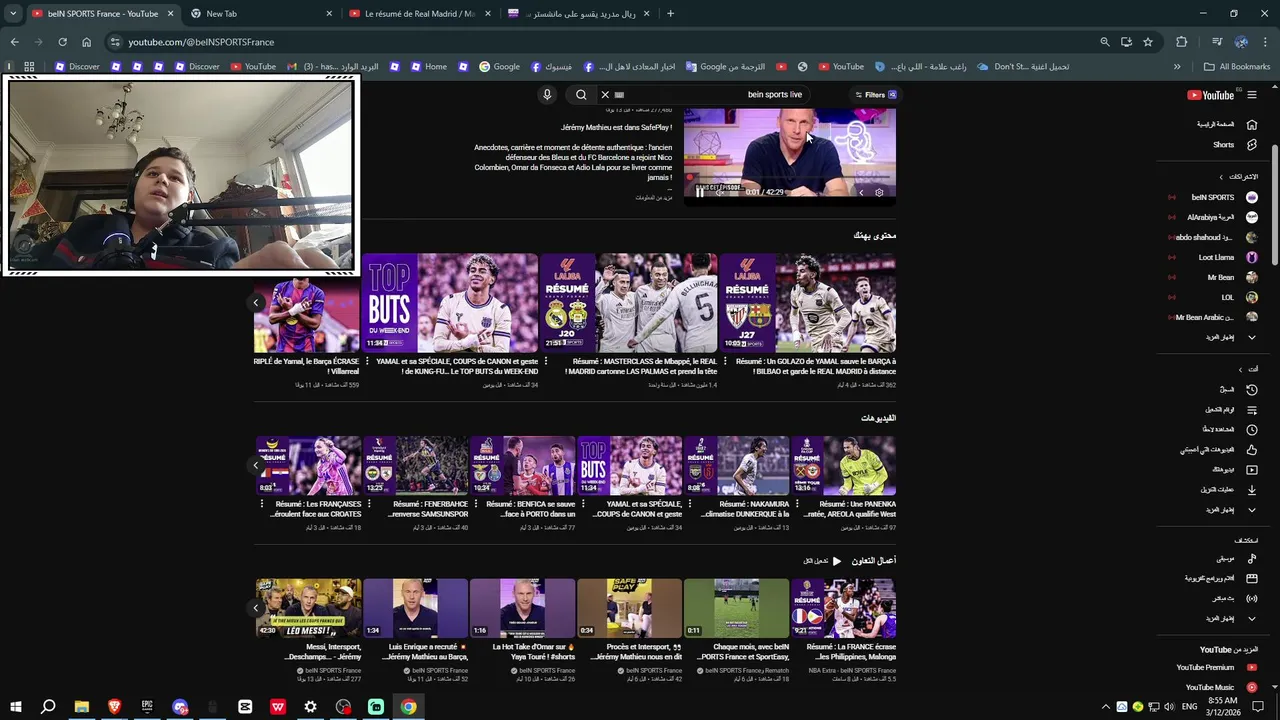Open Real Madrid Las Palmas résumé thumbnail

pyautogui.click(x=628, y=302)
